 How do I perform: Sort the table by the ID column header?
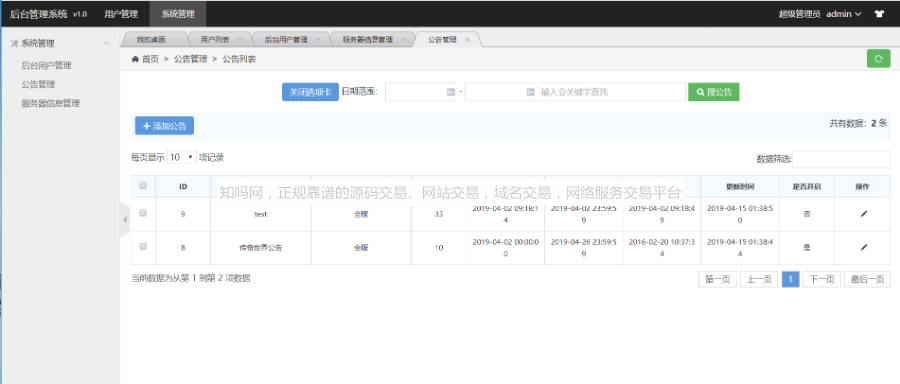[x=183, y=187]
